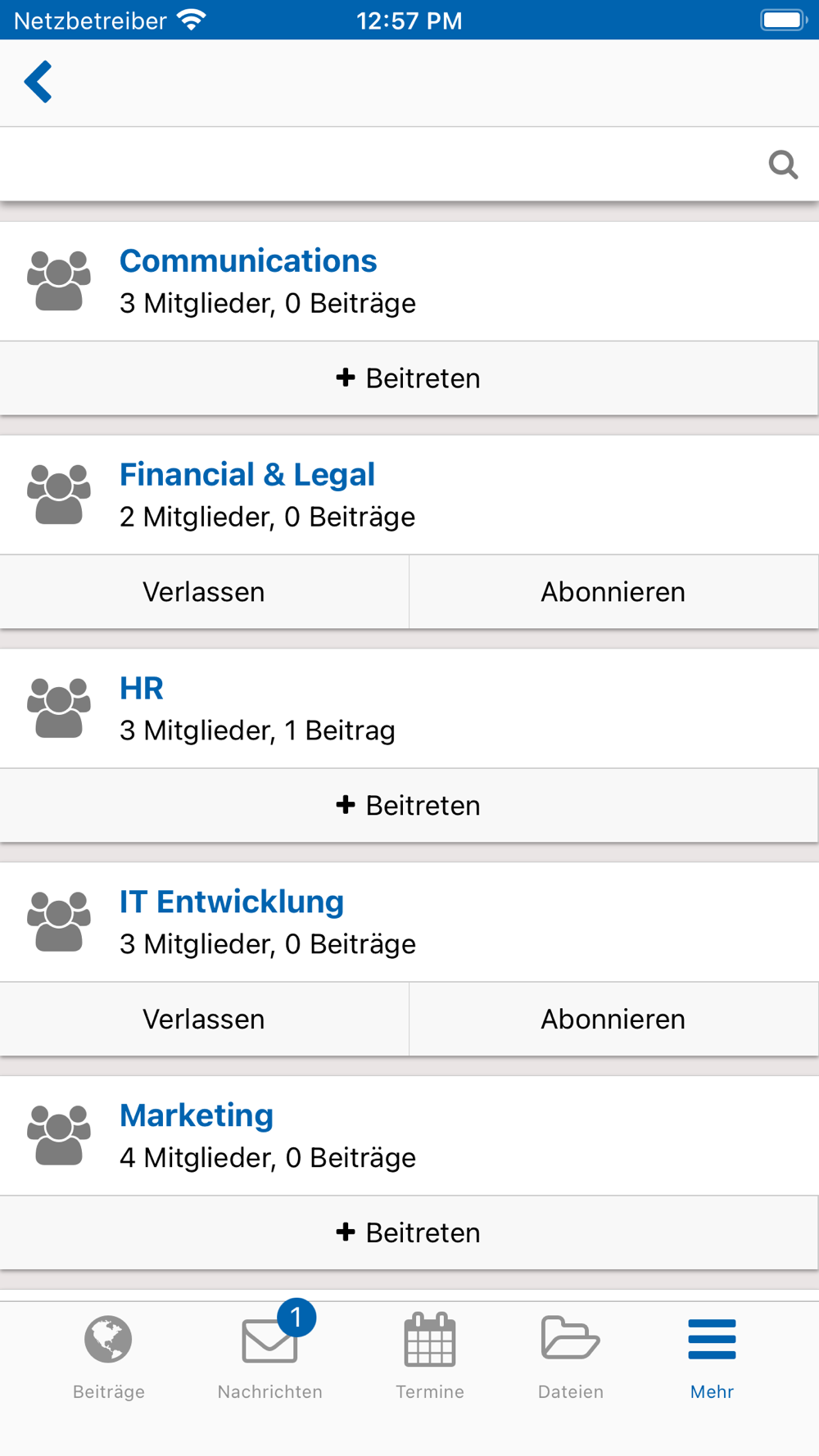This screenshot has height=1456, width=819.
Task: Tap the Communications group icon
Action: coord(59,281)
